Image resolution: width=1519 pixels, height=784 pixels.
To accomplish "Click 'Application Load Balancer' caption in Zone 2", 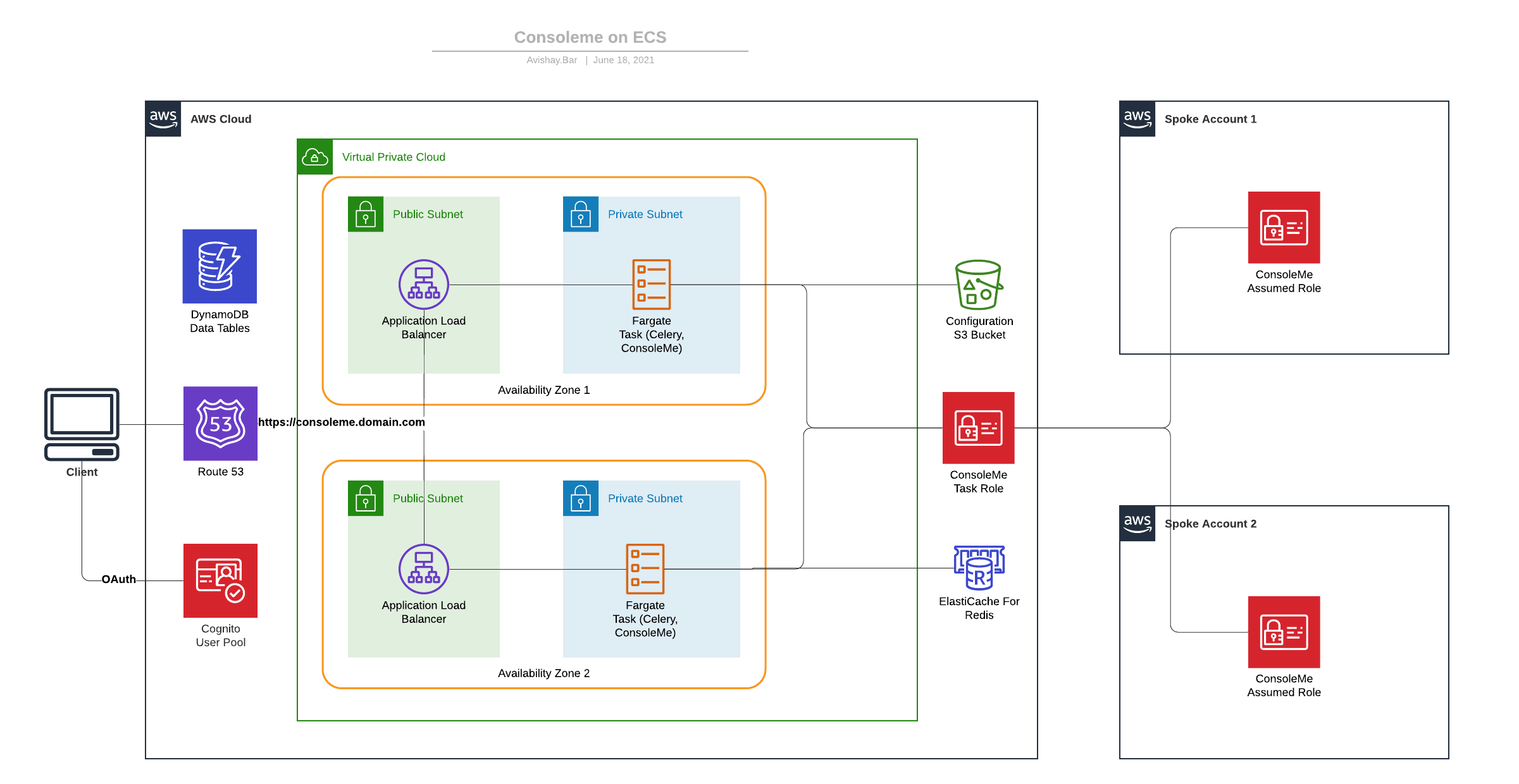I will tap(424, 612).
